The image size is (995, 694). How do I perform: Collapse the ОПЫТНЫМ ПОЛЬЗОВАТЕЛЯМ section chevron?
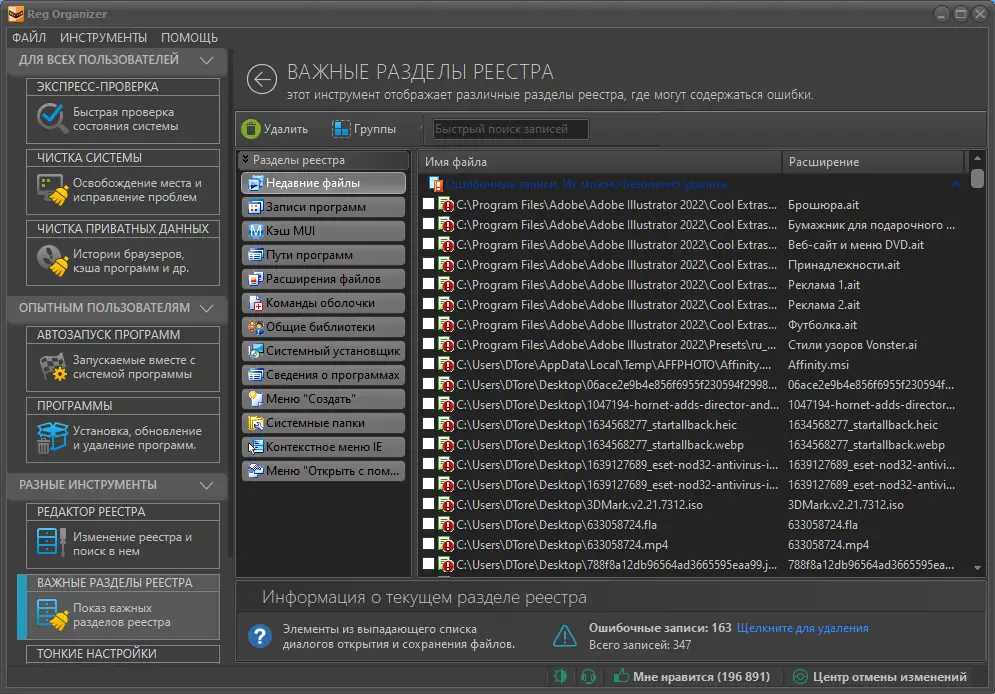click(206, 308)
